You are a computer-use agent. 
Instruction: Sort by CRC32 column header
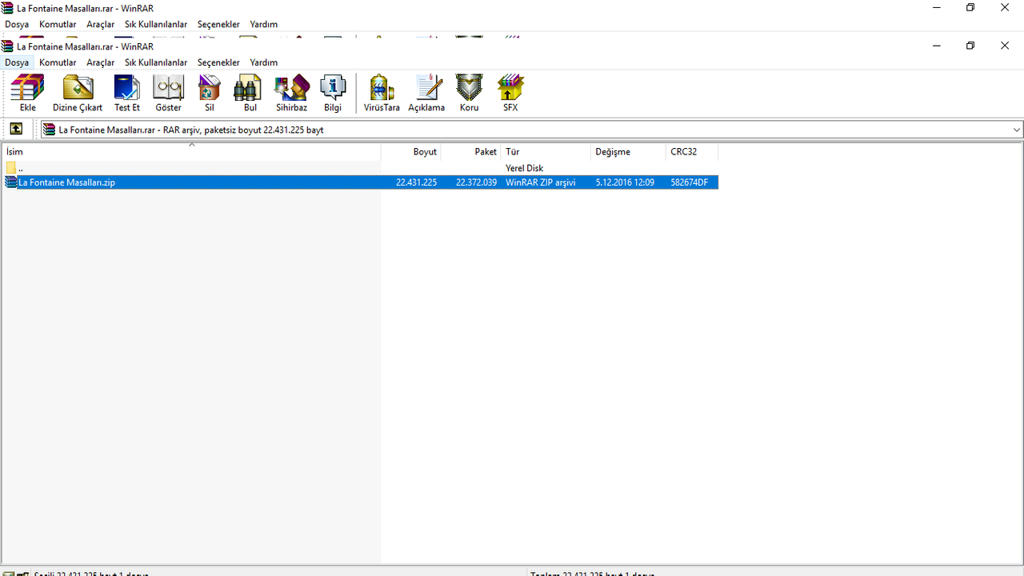pyautogui.click(x=692, y=152)
